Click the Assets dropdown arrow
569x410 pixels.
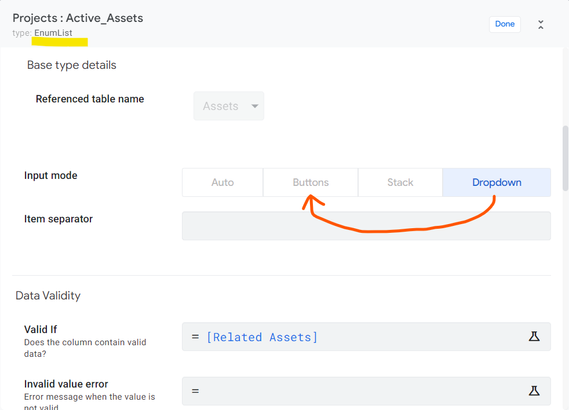tap(255, 106)
